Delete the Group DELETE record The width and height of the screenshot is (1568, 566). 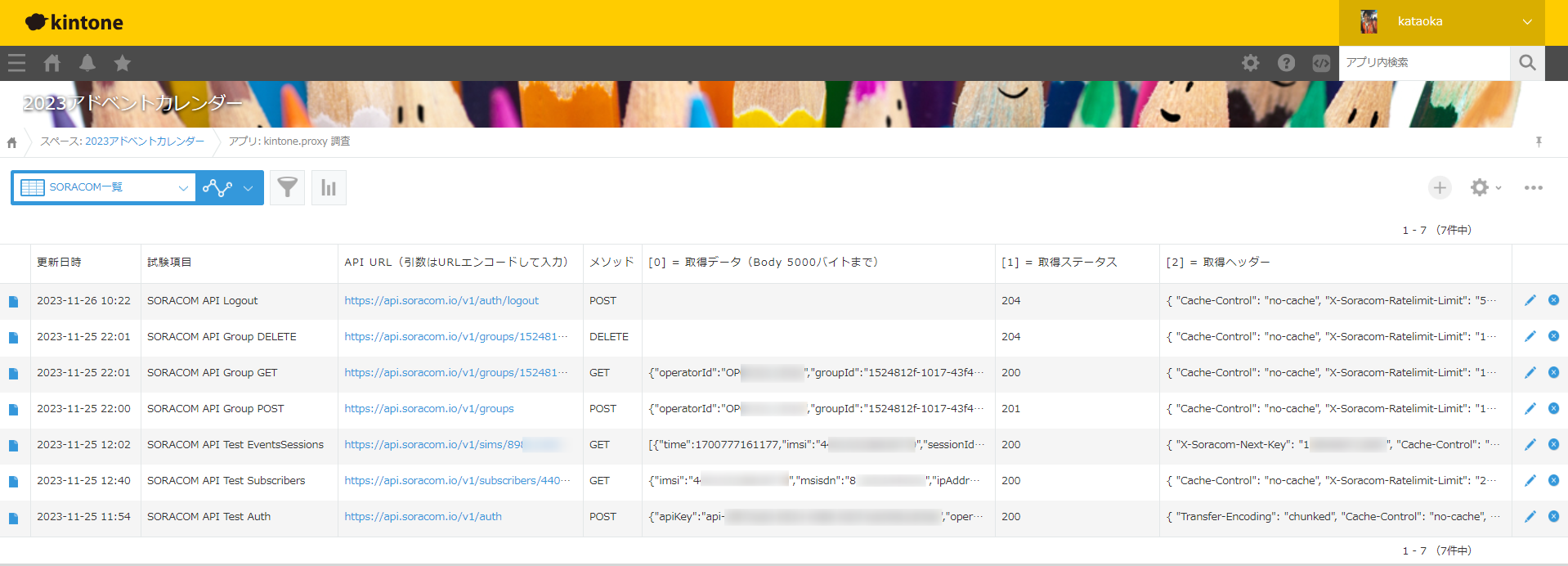click(x=1553, y=336)
